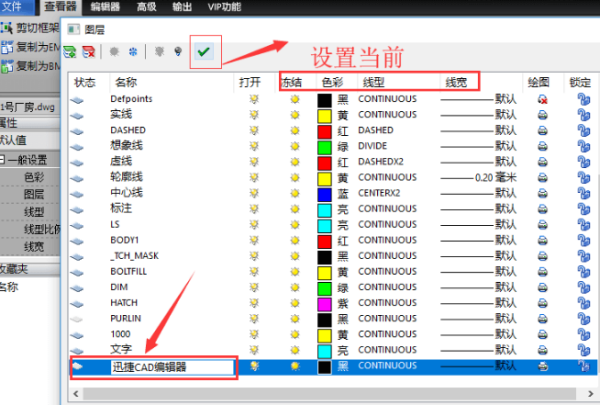Click the DASHEDX2 linetype cell
The image size is (600, 405).
tap(381, 162)
